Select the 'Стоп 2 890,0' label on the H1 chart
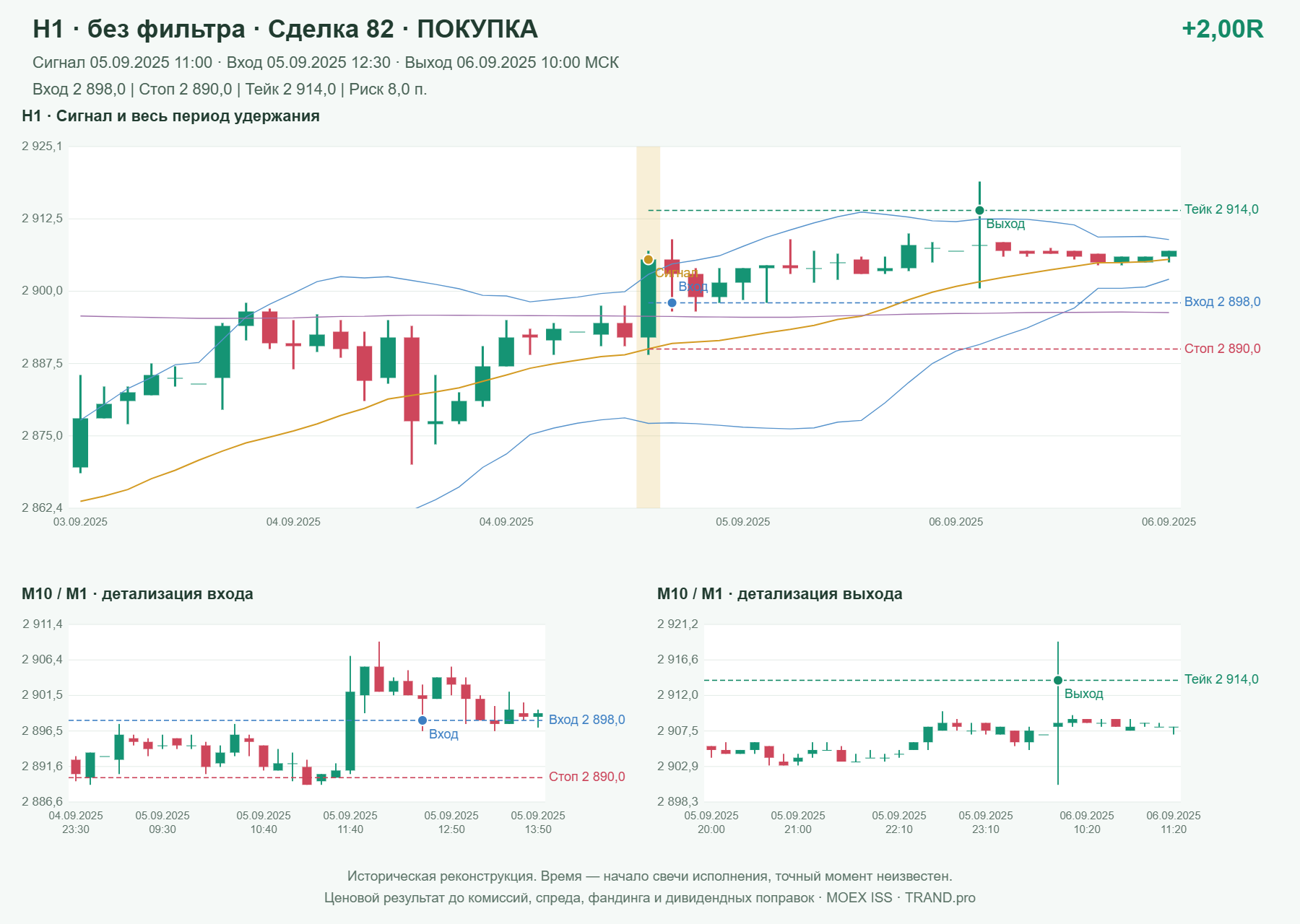 (1222, 349)
